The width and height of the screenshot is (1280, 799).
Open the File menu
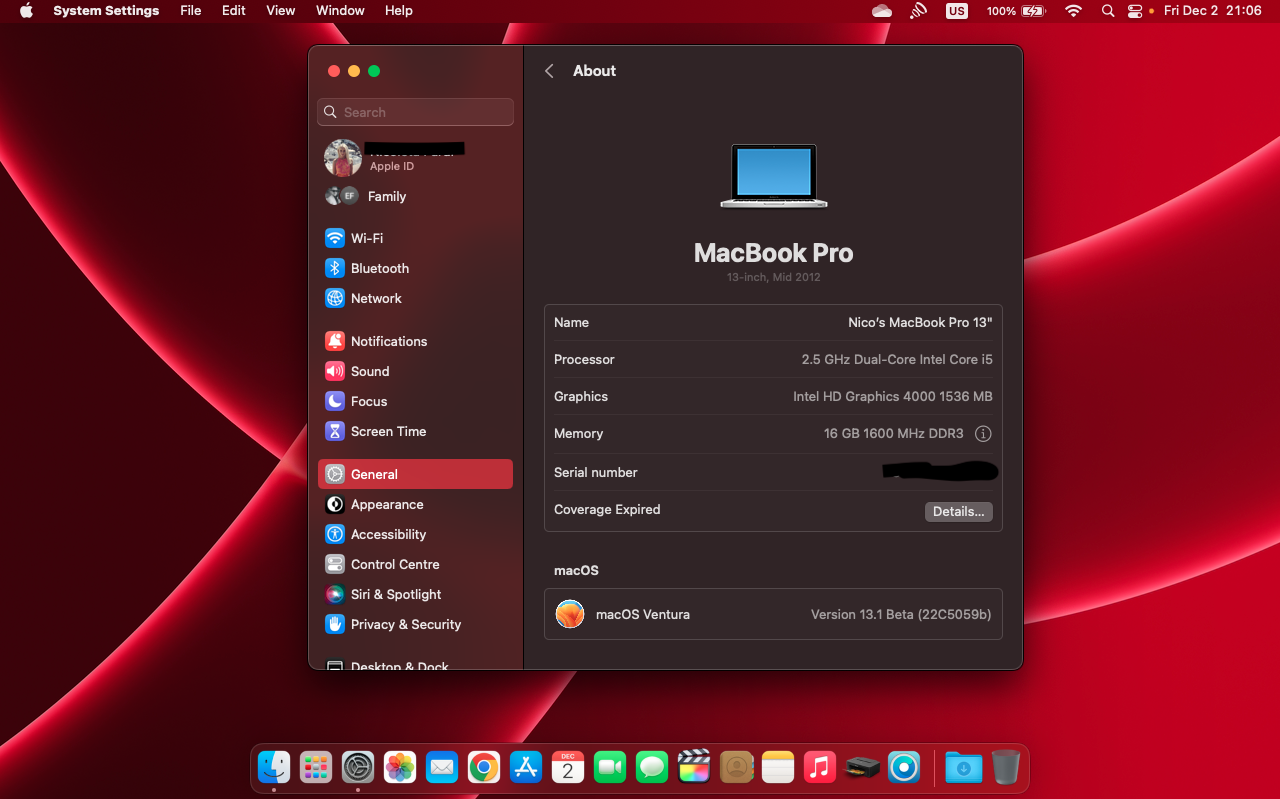point(190,11)
